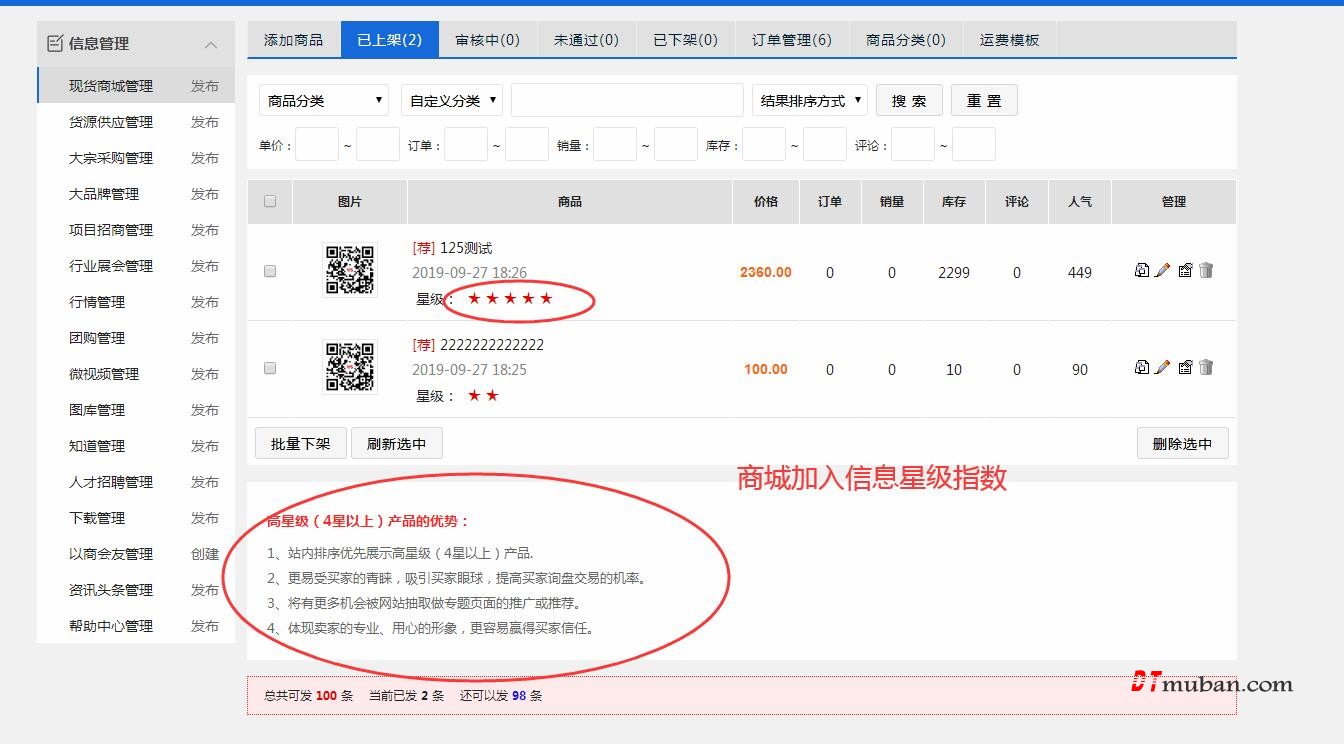Click the copy icon for product 2222222222222
Screen dimensions: 1344x744
click(1141, 367)
